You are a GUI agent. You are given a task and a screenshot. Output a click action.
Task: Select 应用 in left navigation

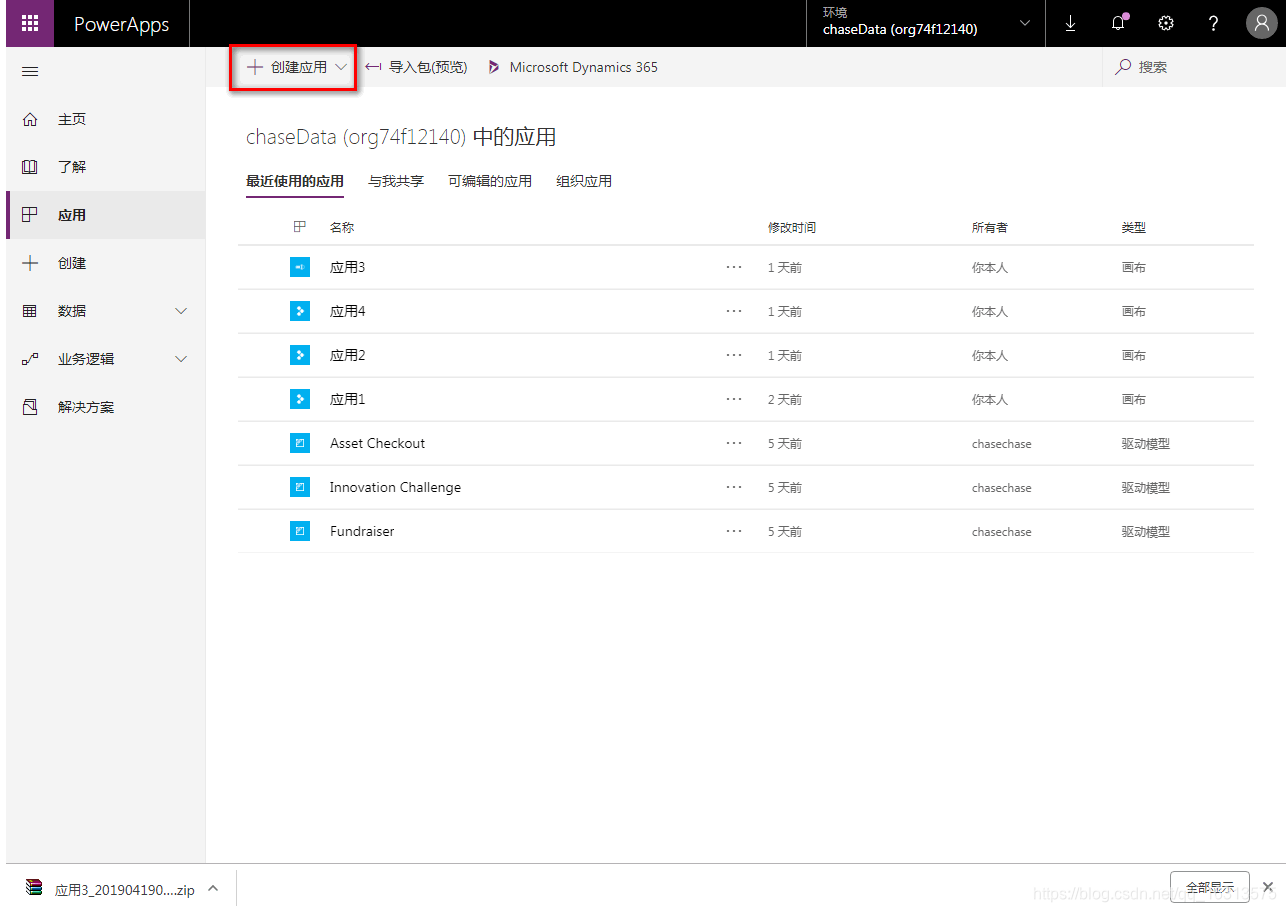click(106, 215)
